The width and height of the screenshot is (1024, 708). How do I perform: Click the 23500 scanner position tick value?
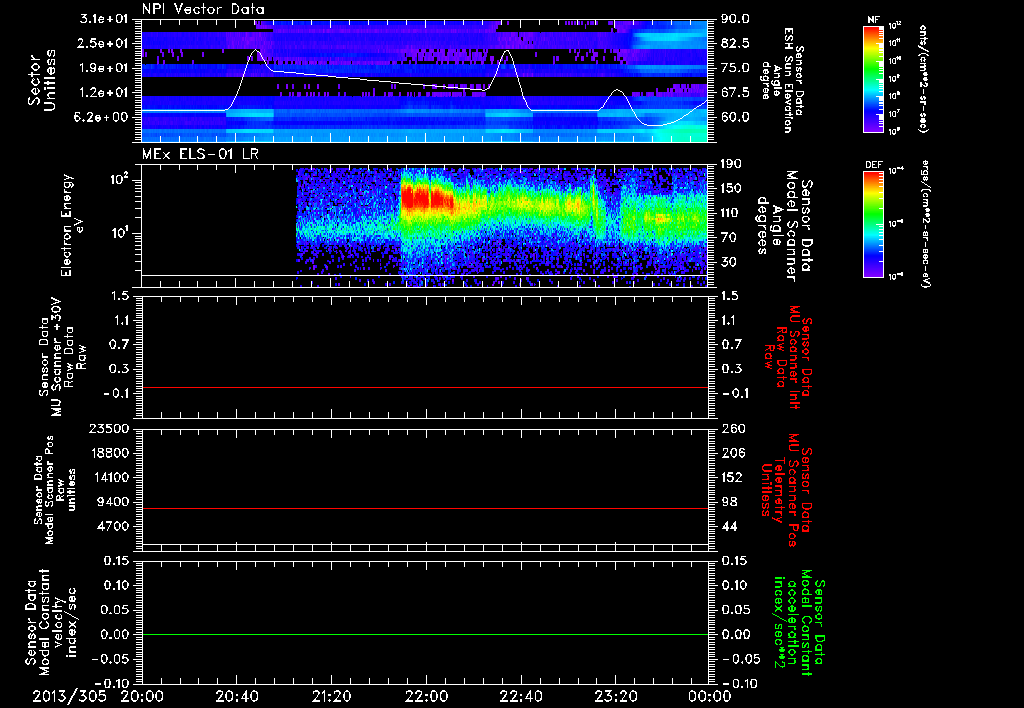[x=108, y=429]
